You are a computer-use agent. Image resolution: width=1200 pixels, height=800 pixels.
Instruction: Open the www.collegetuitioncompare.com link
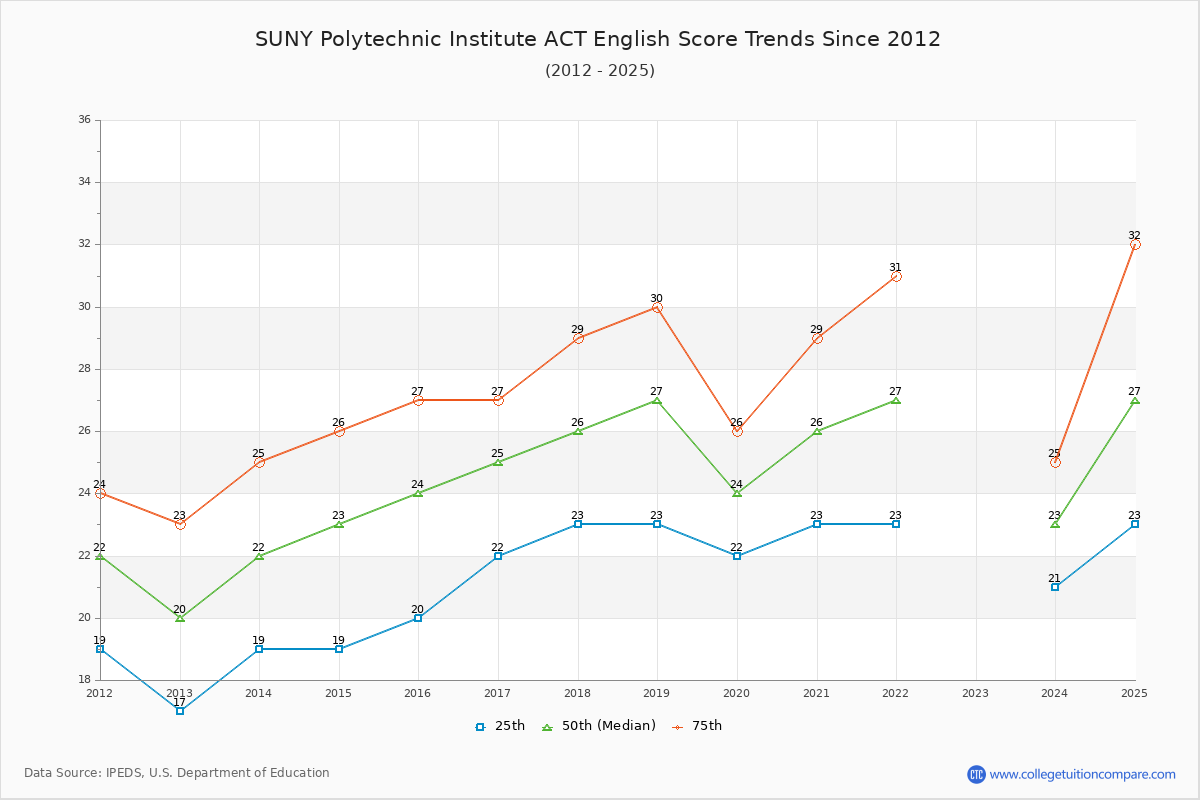coord(1083,774)
